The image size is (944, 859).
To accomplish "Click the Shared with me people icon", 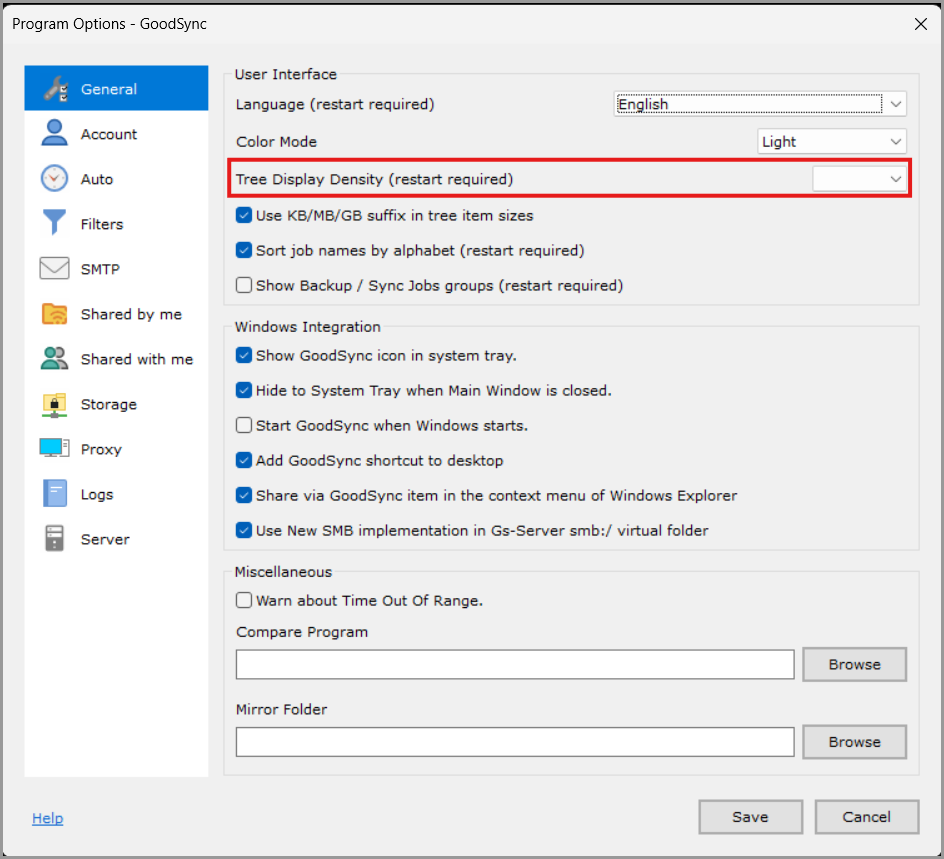I will pos(54,359).
